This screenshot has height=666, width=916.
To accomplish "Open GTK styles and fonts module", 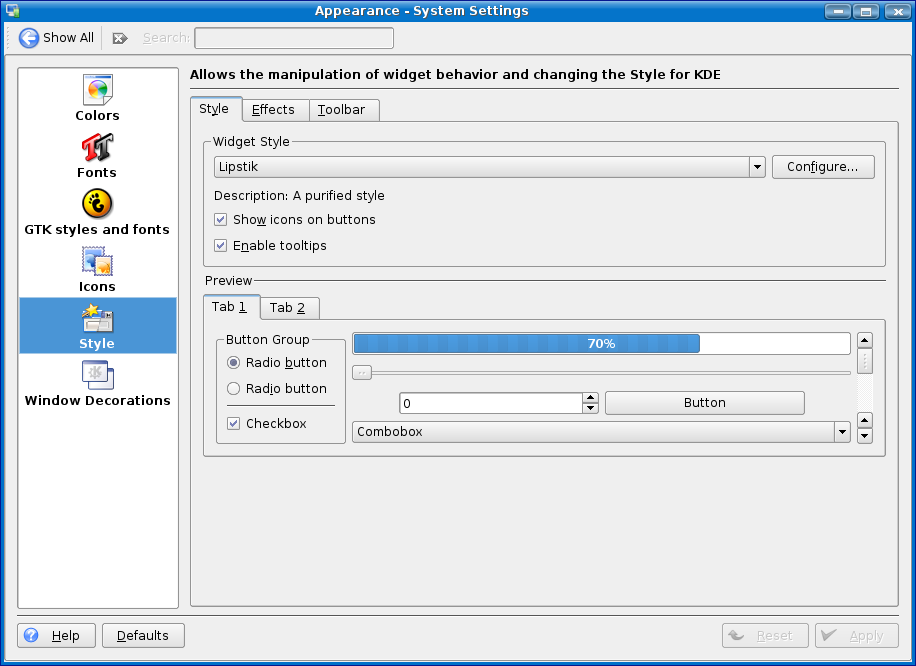I will point(97,205).
